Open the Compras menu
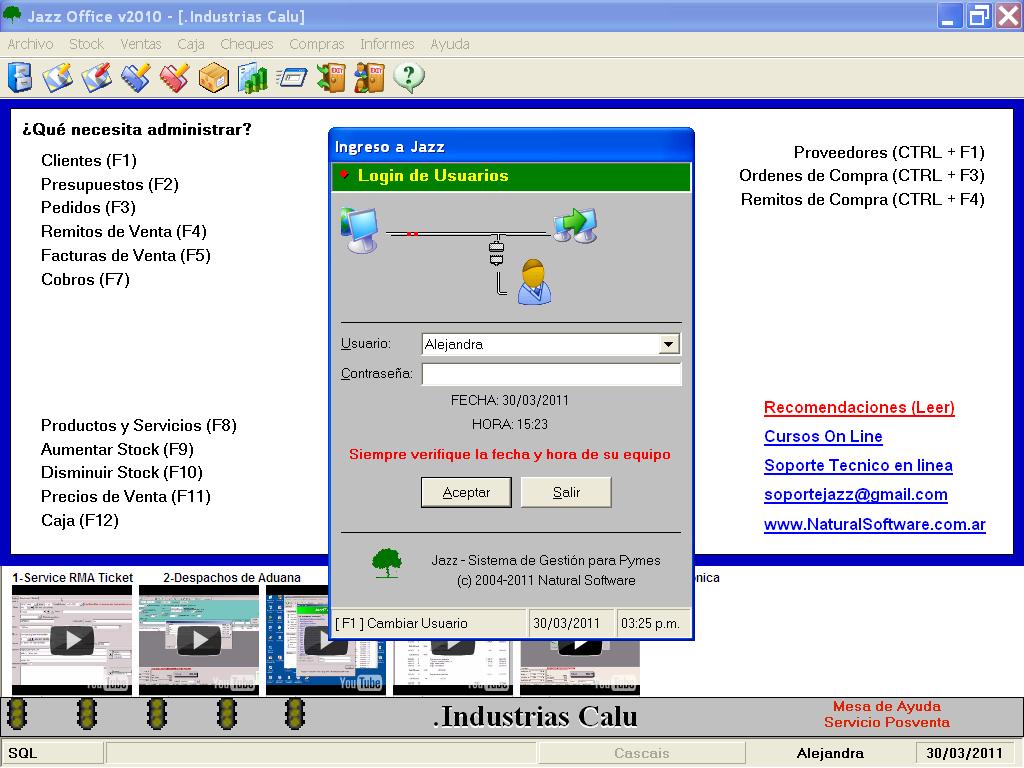The height and width of the screenshot is (768, 1024). pyautogui.click(x=316, y=44)
